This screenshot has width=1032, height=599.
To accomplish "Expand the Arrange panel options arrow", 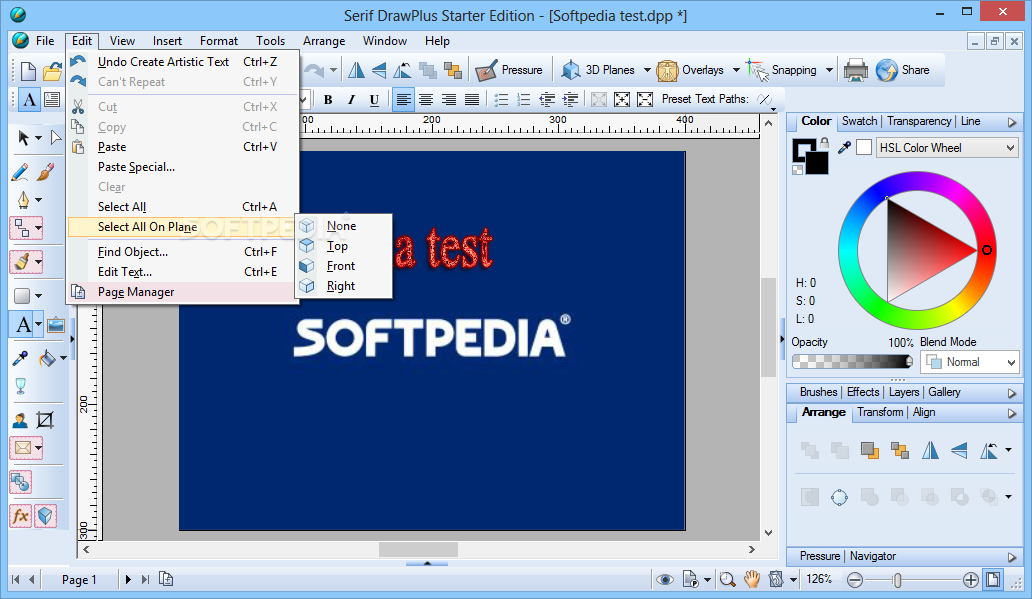I will [1012, 413].
